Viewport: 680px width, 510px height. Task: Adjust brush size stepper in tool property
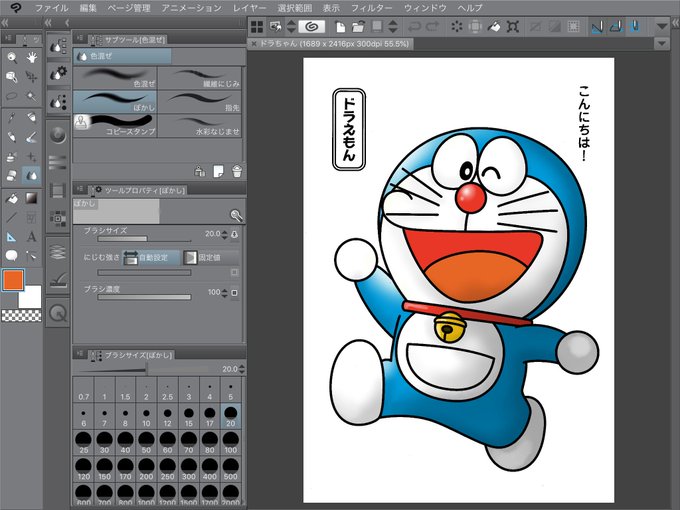click(224, 234)
